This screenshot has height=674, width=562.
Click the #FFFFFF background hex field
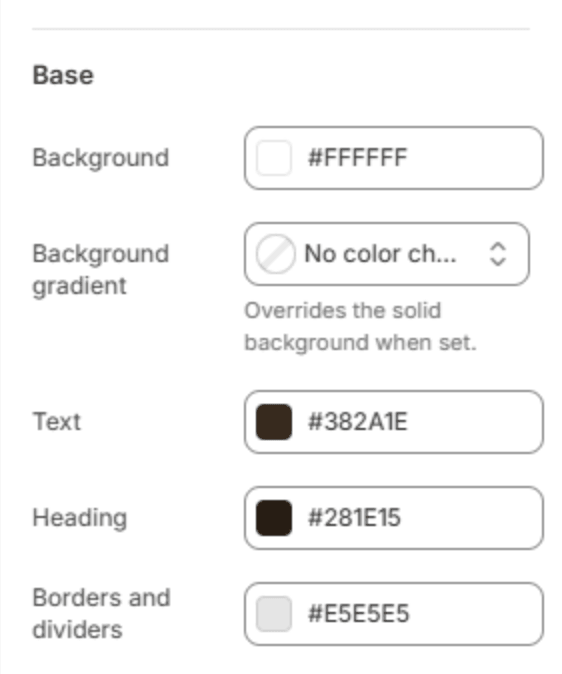point(393,158)
